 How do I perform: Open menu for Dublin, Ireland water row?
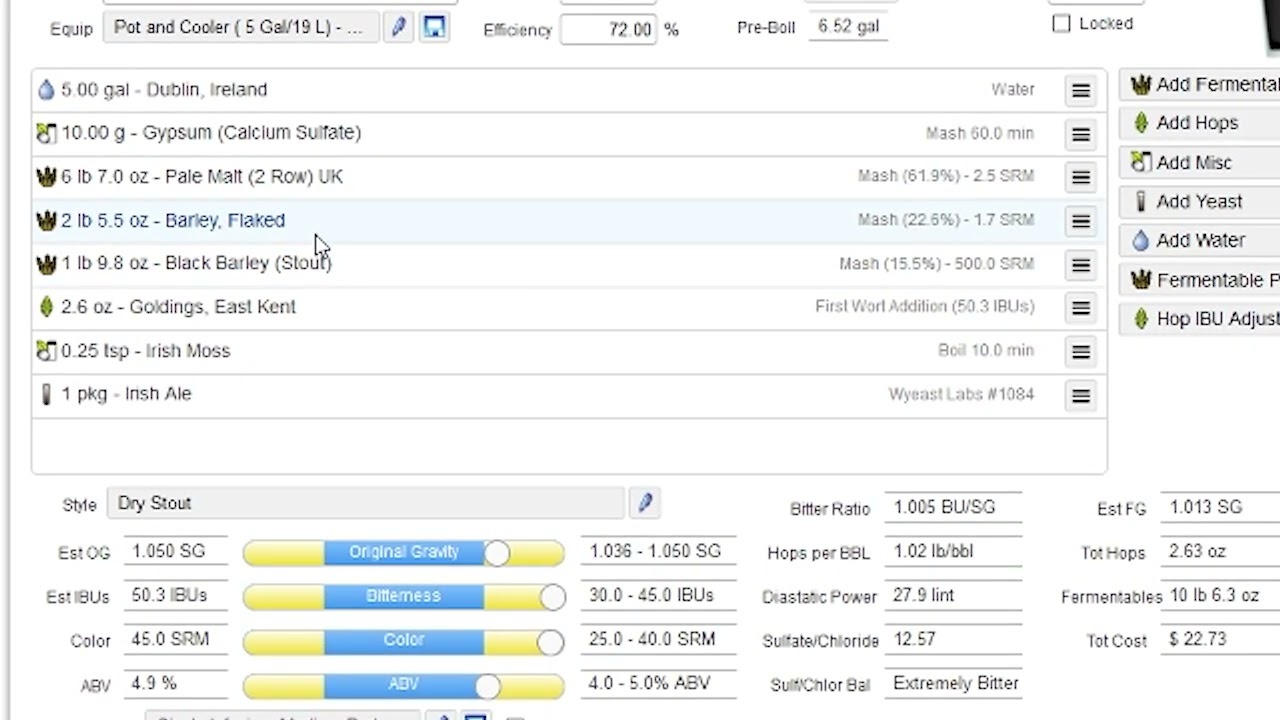1081,90
